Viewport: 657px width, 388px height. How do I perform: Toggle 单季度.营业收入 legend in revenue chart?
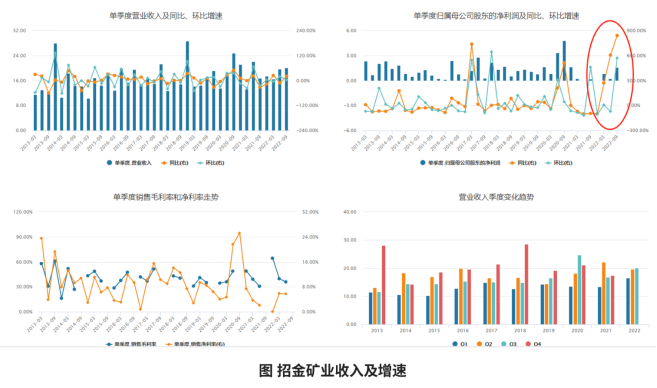[x=129, y=163]
